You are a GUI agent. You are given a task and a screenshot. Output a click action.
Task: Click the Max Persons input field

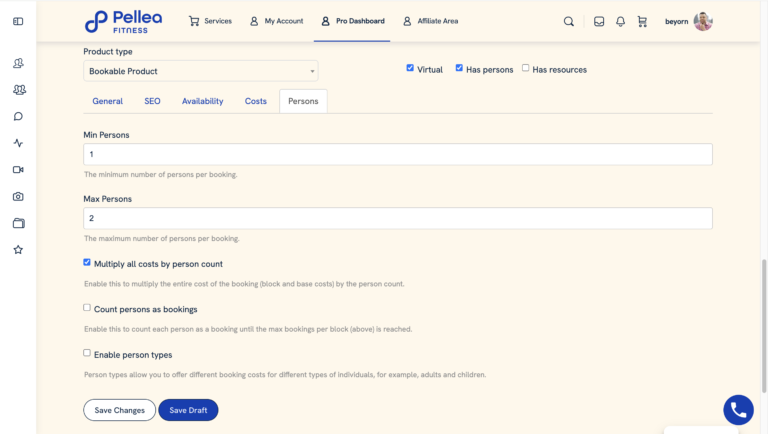[x=398, y=218]
